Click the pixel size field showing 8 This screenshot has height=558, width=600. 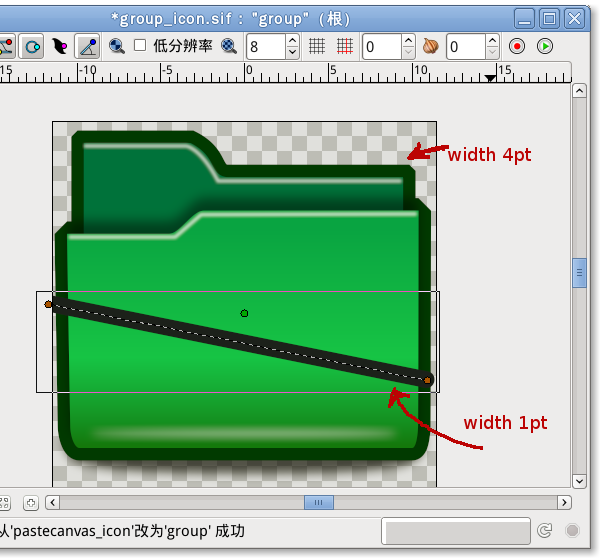point(265,46)
